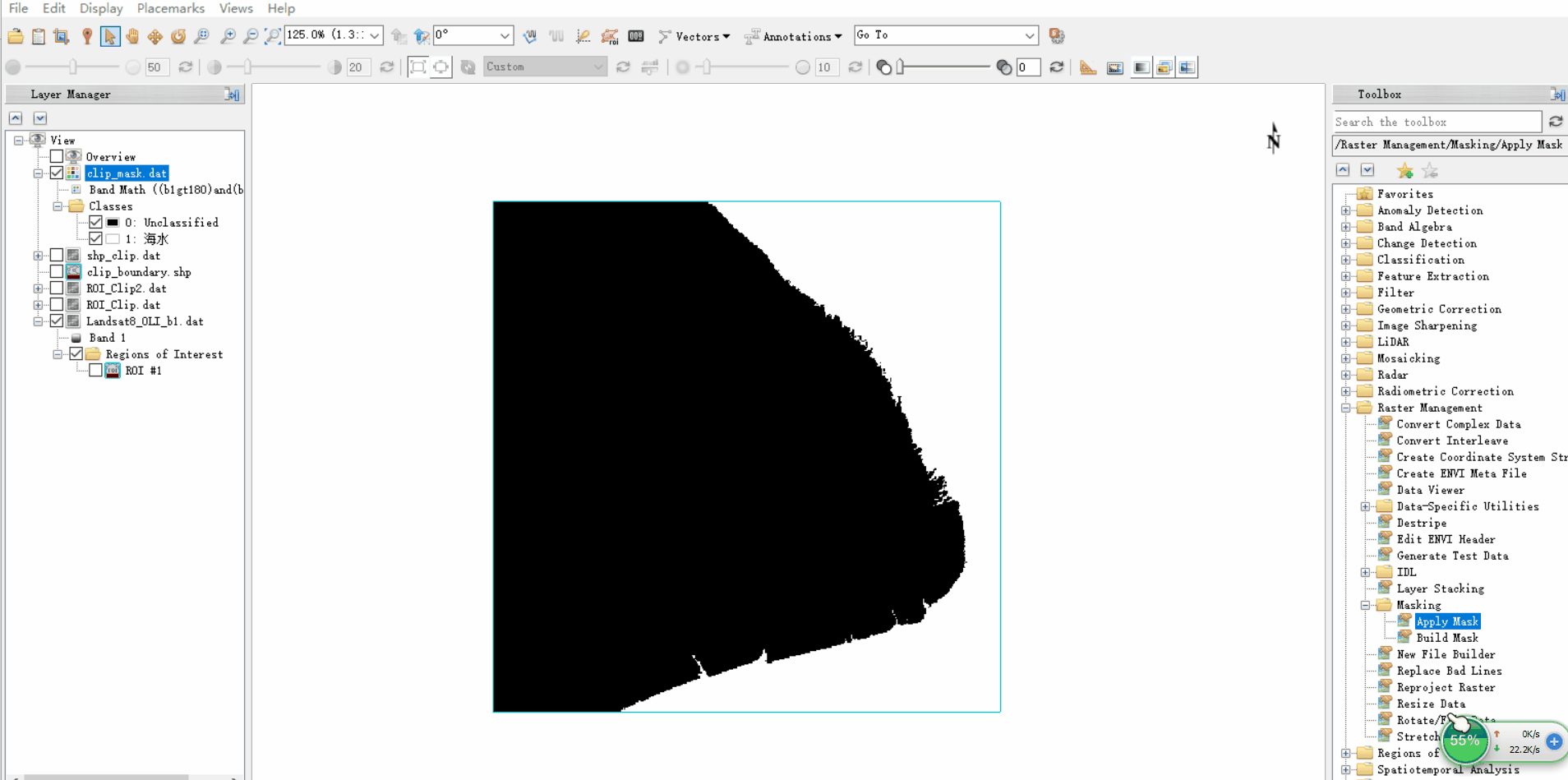Image resolution: width=1568 pixels, height=780 pixels.
Task: Uncheck the Landsat8_OLI_b1.dat checkbox
Action: (x=57, y=321)
